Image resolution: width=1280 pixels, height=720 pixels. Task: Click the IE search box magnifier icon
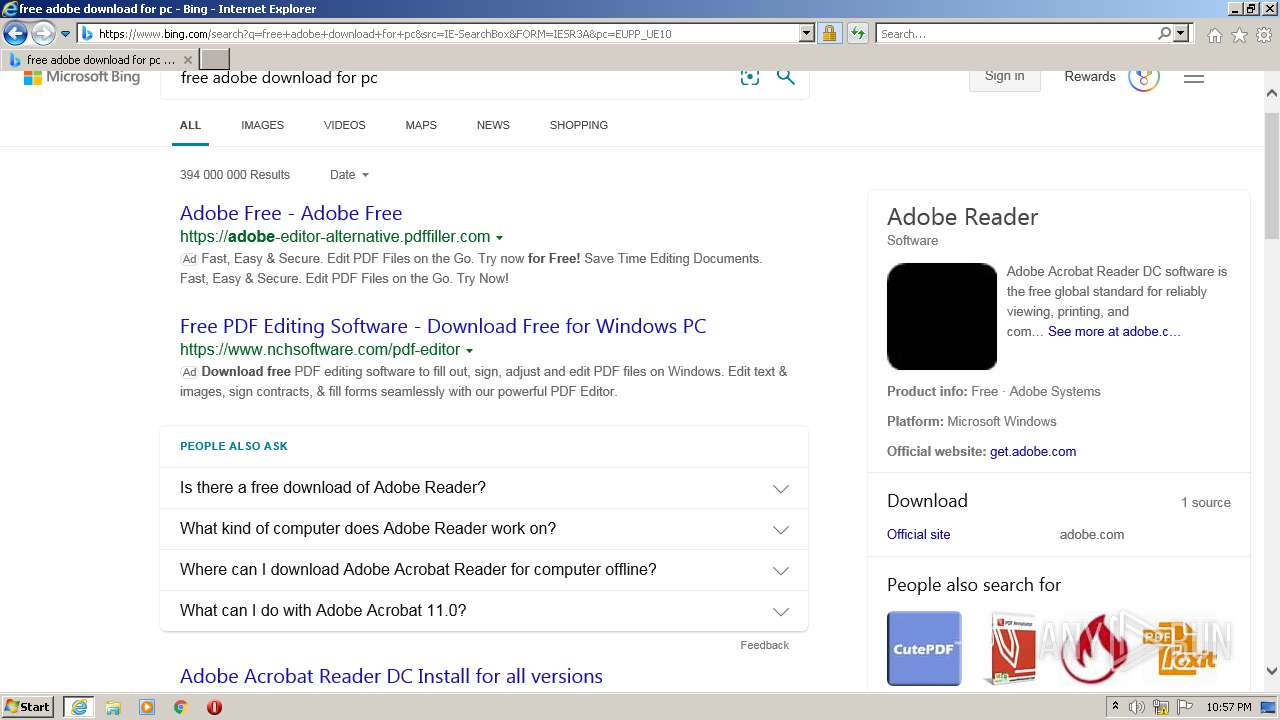1164,33
